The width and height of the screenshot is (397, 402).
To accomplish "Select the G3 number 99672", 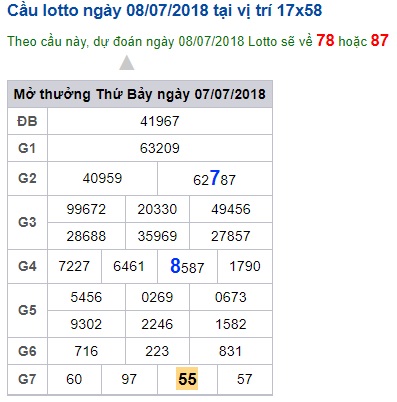I will [x=86, y=209].
